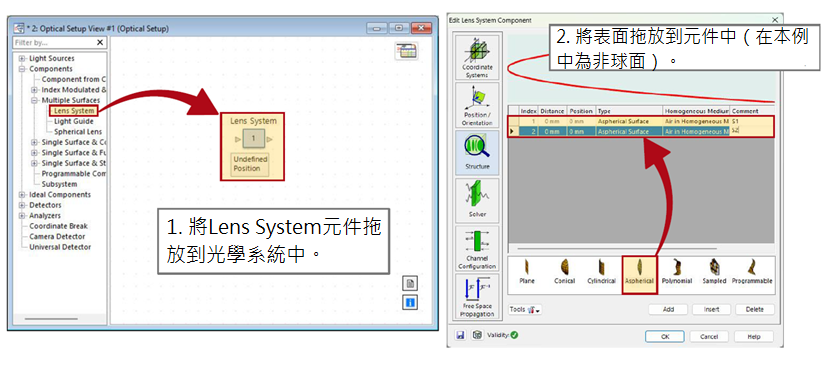Image resolution: width=831 pixels, height=383 pixels.
Task: Click the save disk icon beside Validity
Action: coord(461,335)
